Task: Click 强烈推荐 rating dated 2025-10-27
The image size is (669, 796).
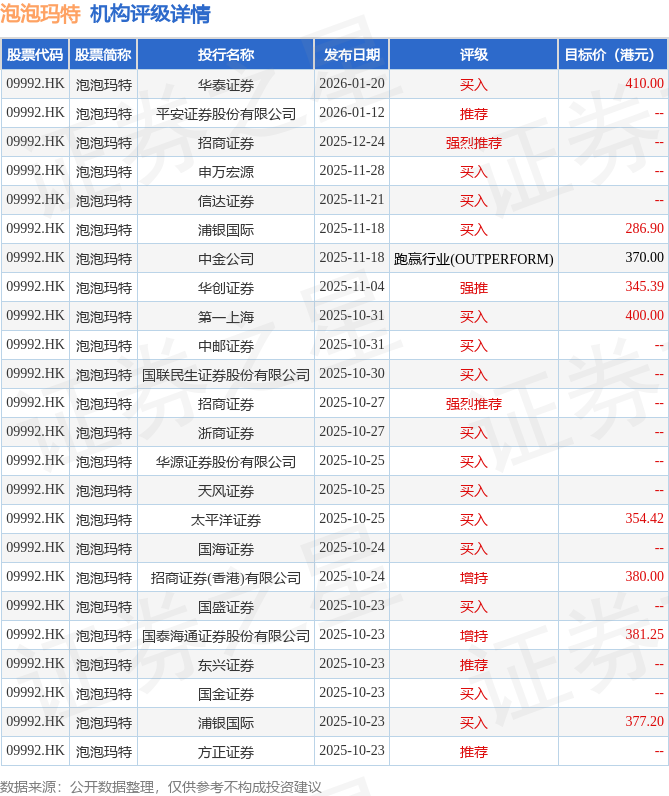Action: pos(474,403)
